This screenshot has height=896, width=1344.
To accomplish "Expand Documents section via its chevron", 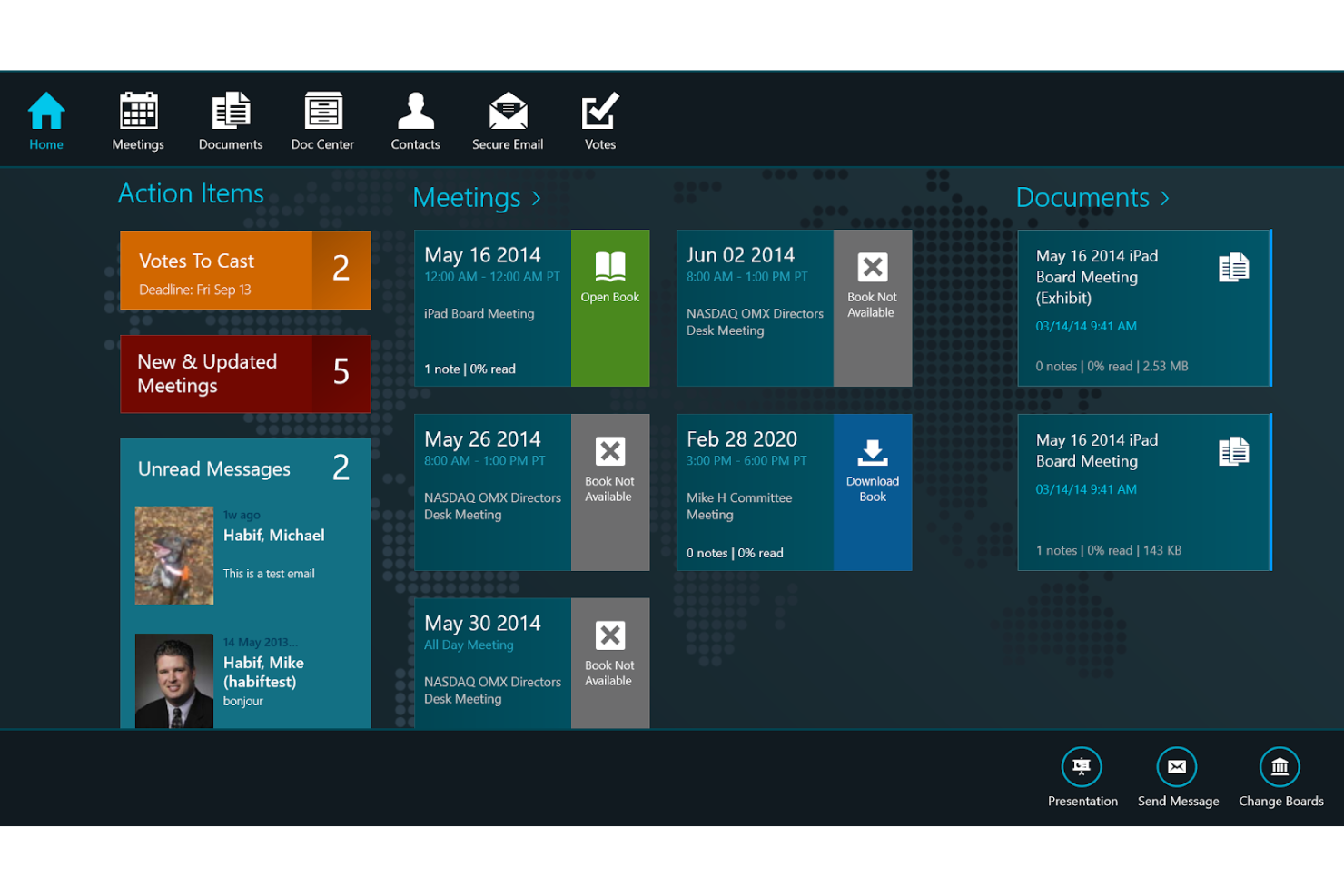I will [x=1167, y=198].
